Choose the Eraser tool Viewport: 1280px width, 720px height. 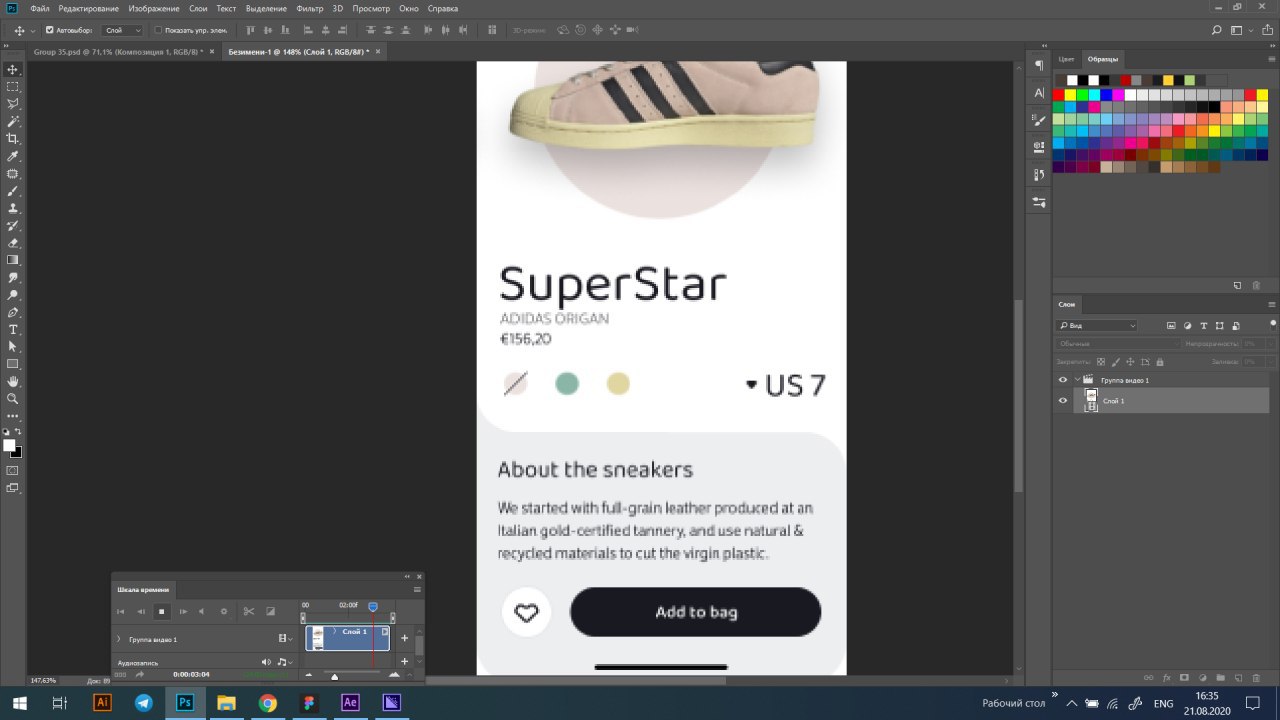[x=13, y=243]
